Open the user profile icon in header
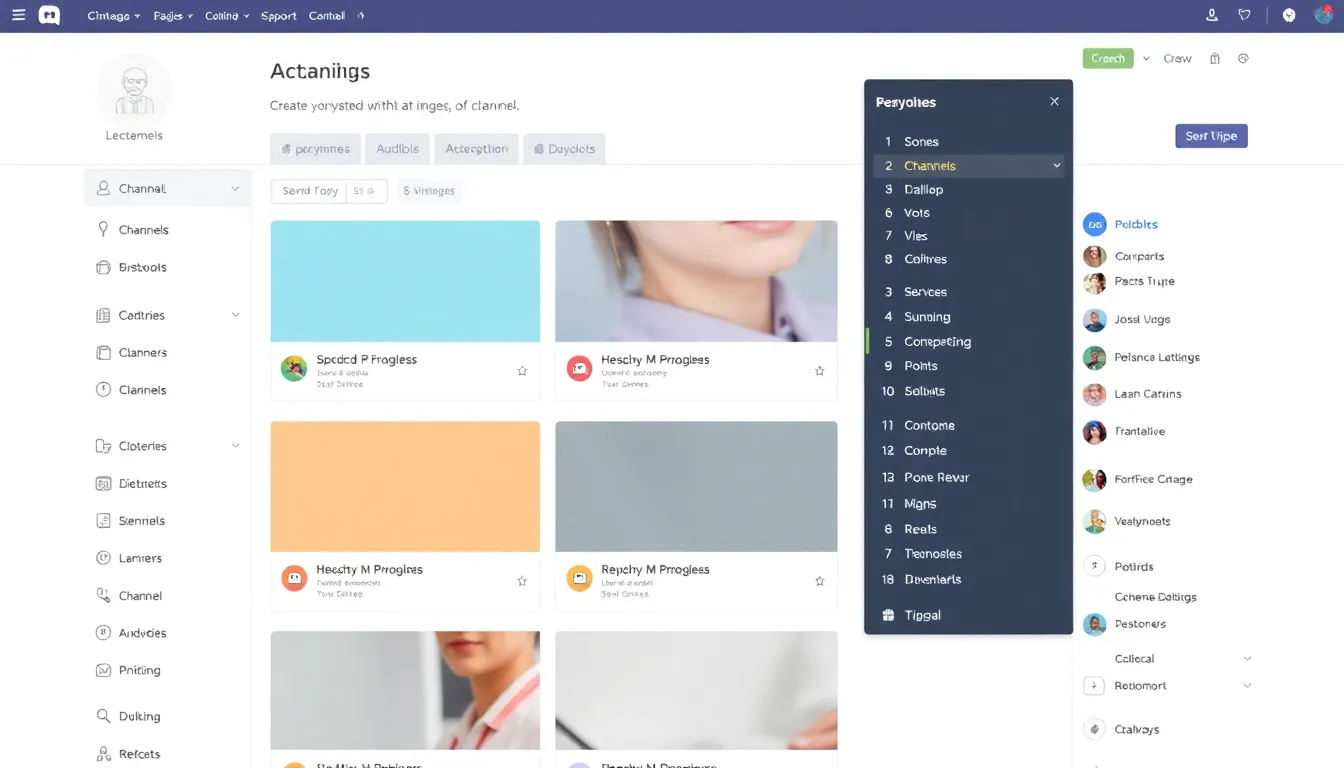 click(x=1212, y=15)
